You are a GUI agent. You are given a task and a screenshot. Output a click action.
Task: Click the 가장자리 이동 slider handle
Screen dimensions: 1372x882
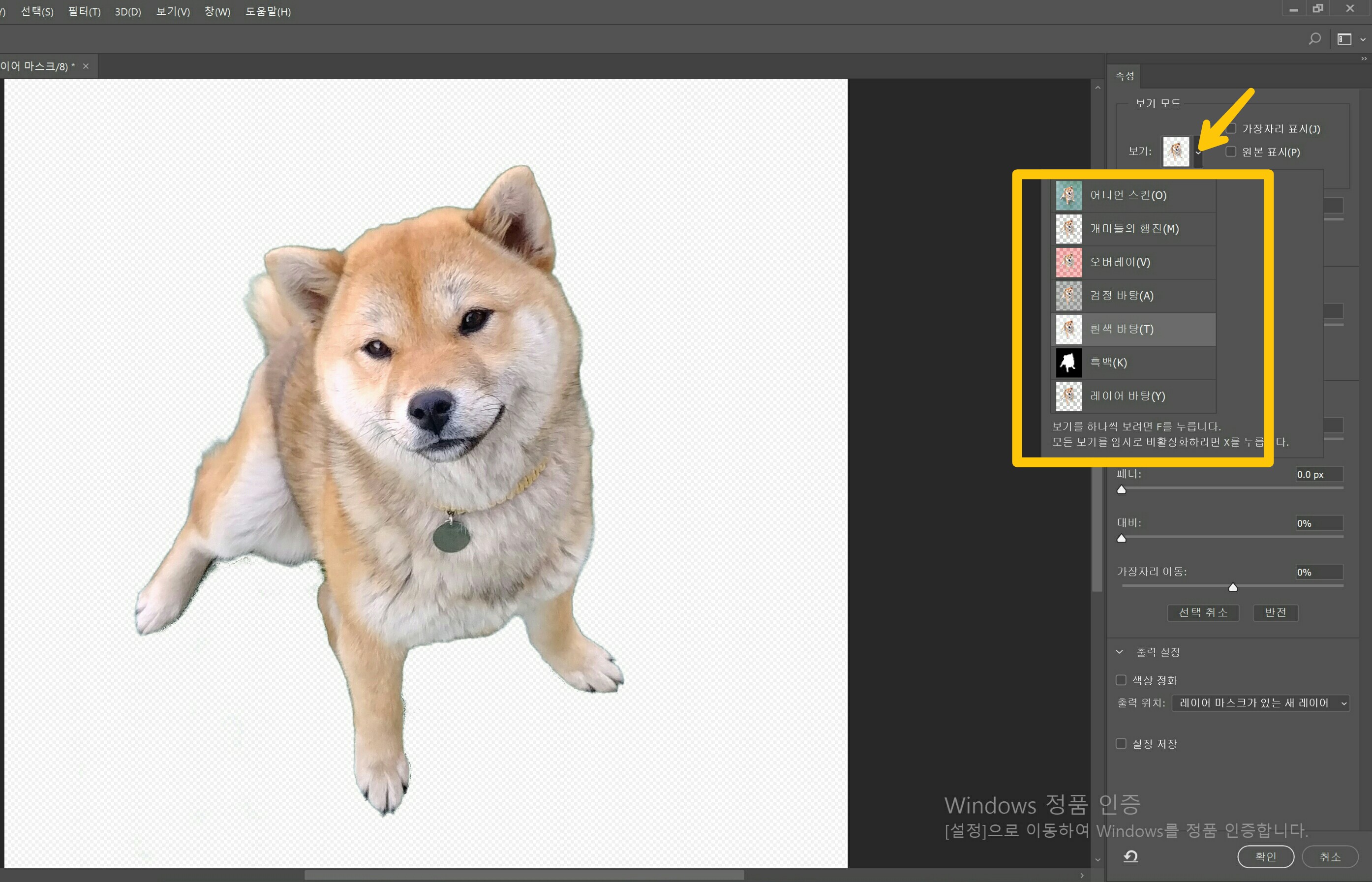pos(1233,587)
